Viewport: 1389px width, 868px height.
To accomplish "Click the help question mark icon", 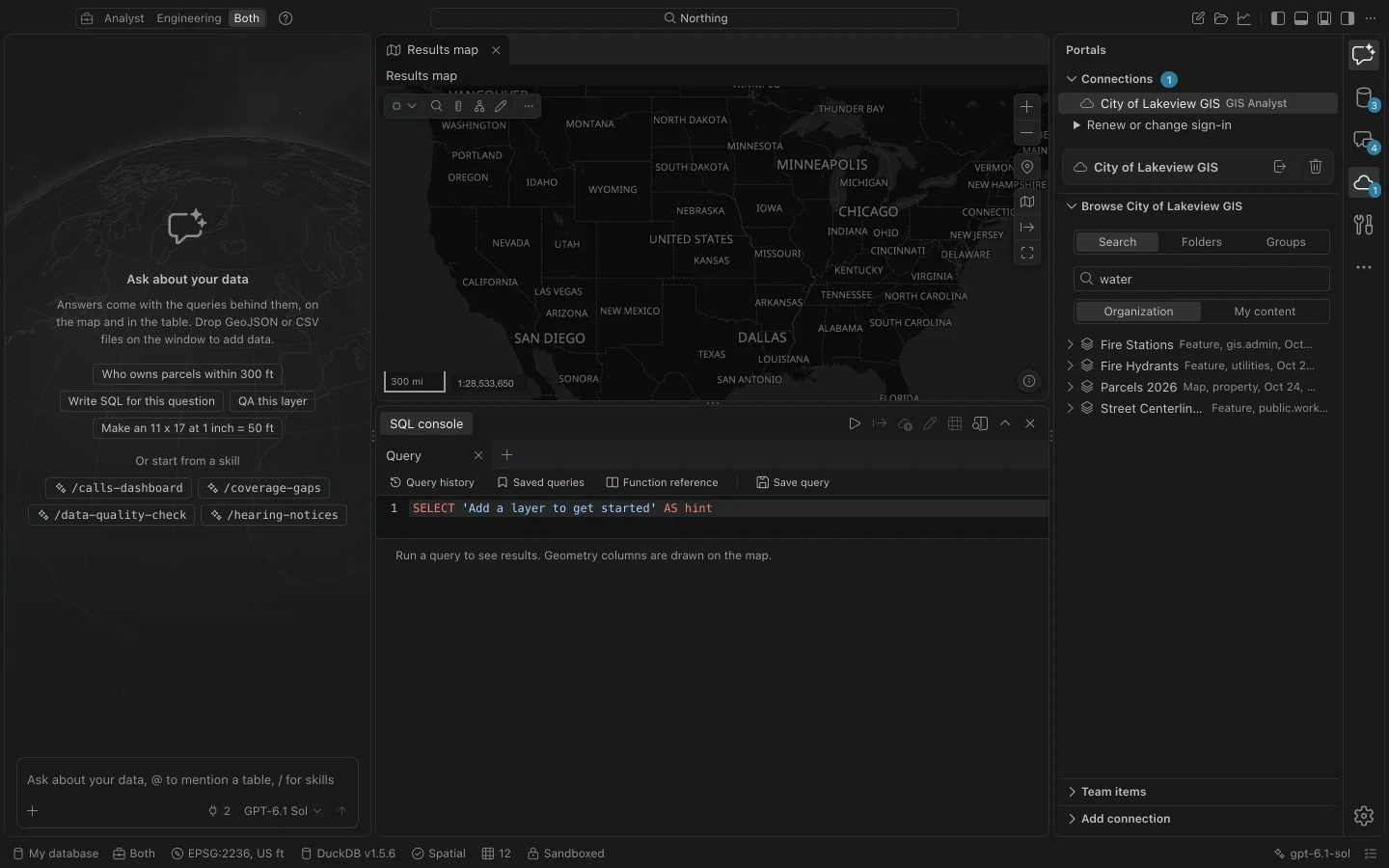I will click(x=286, y=18).
